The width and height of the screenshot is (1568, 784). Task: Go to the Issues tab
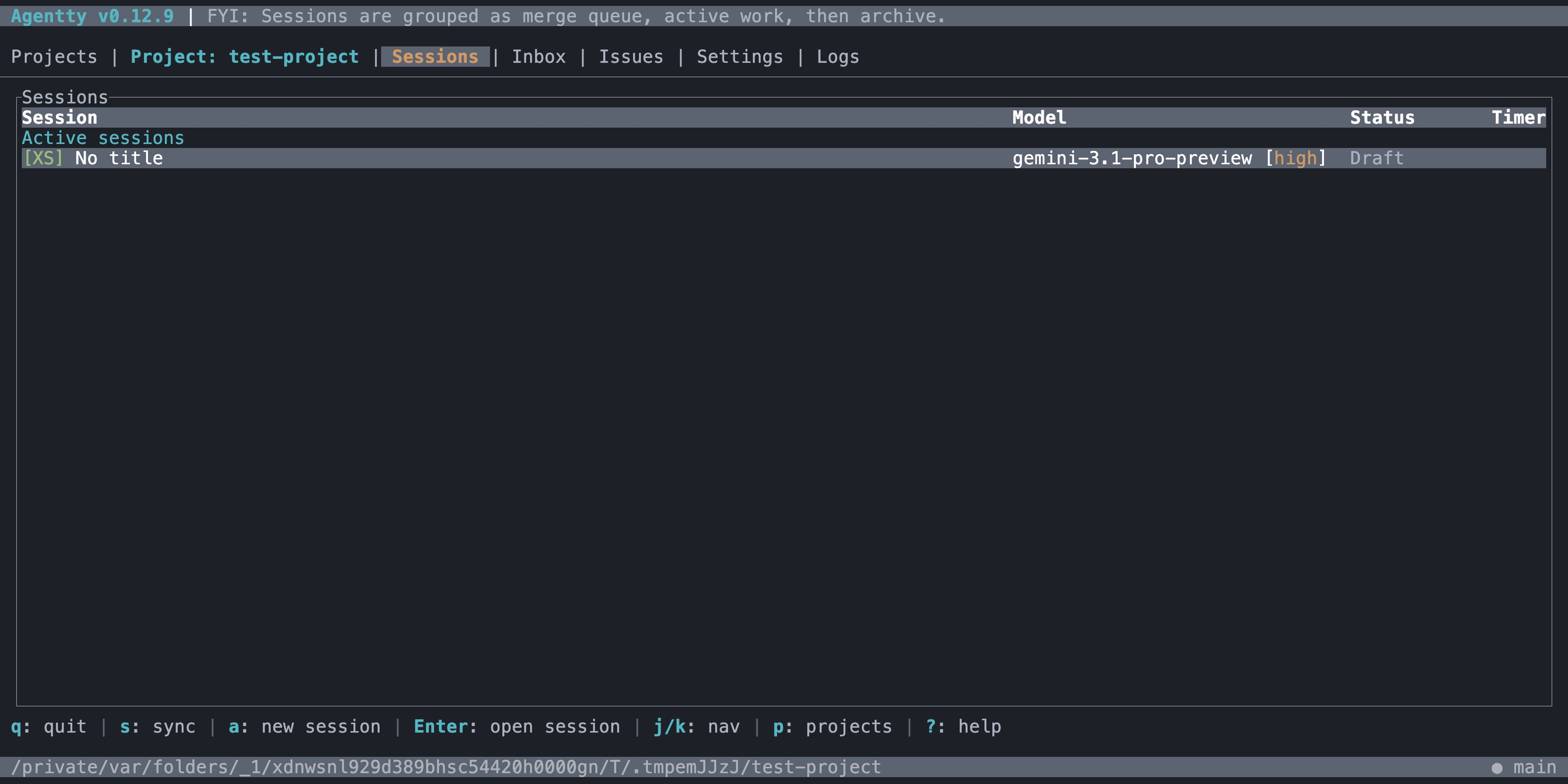point(631,57)
